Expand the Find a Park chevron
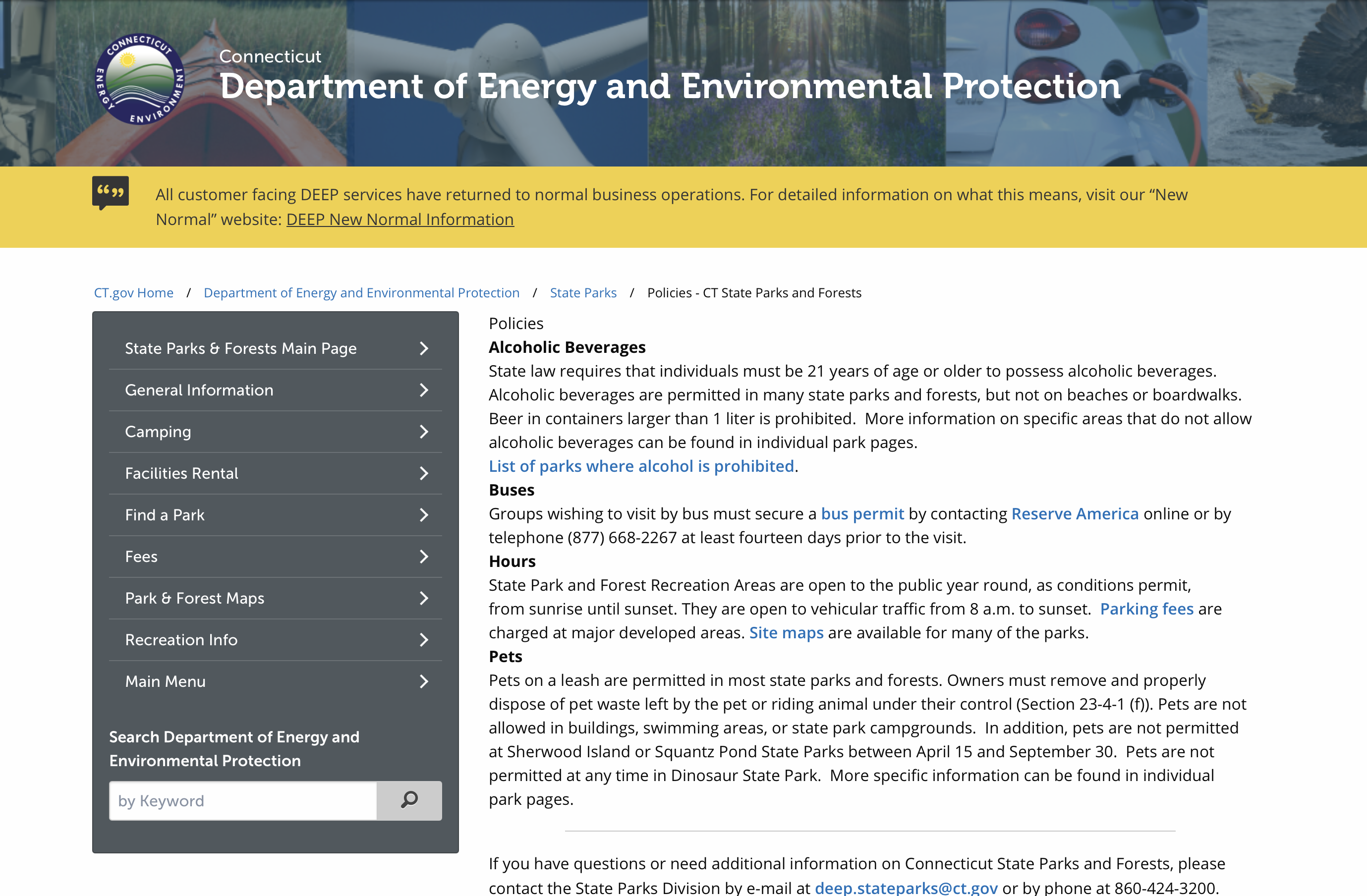 [x=424, y=515]
